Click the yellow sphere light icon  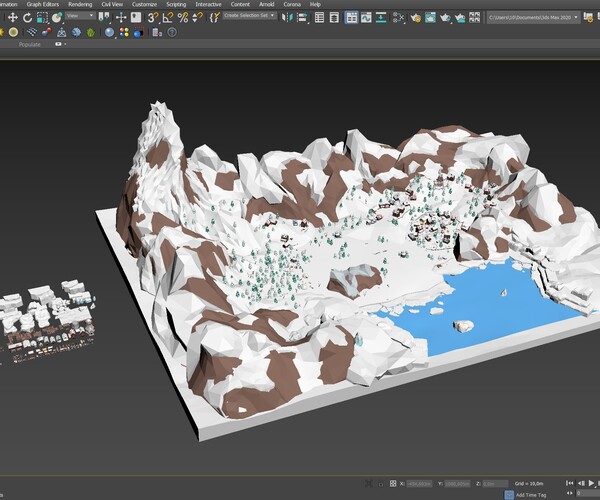(13, 33)
